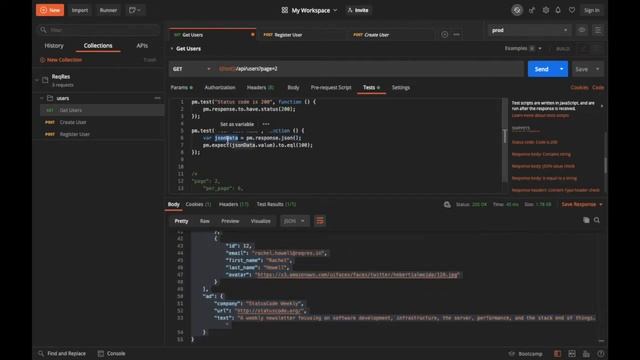Screen dimensions: 640x360
Task: Click the sidebar Filter search field
Action: (x=99, y=30)
